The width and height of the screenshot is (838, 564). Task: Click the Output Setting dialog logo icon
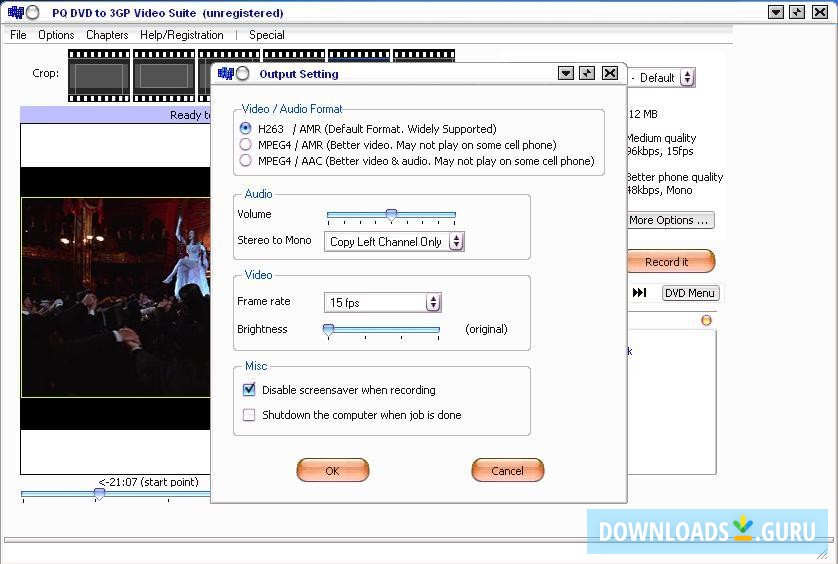(233, 73)
